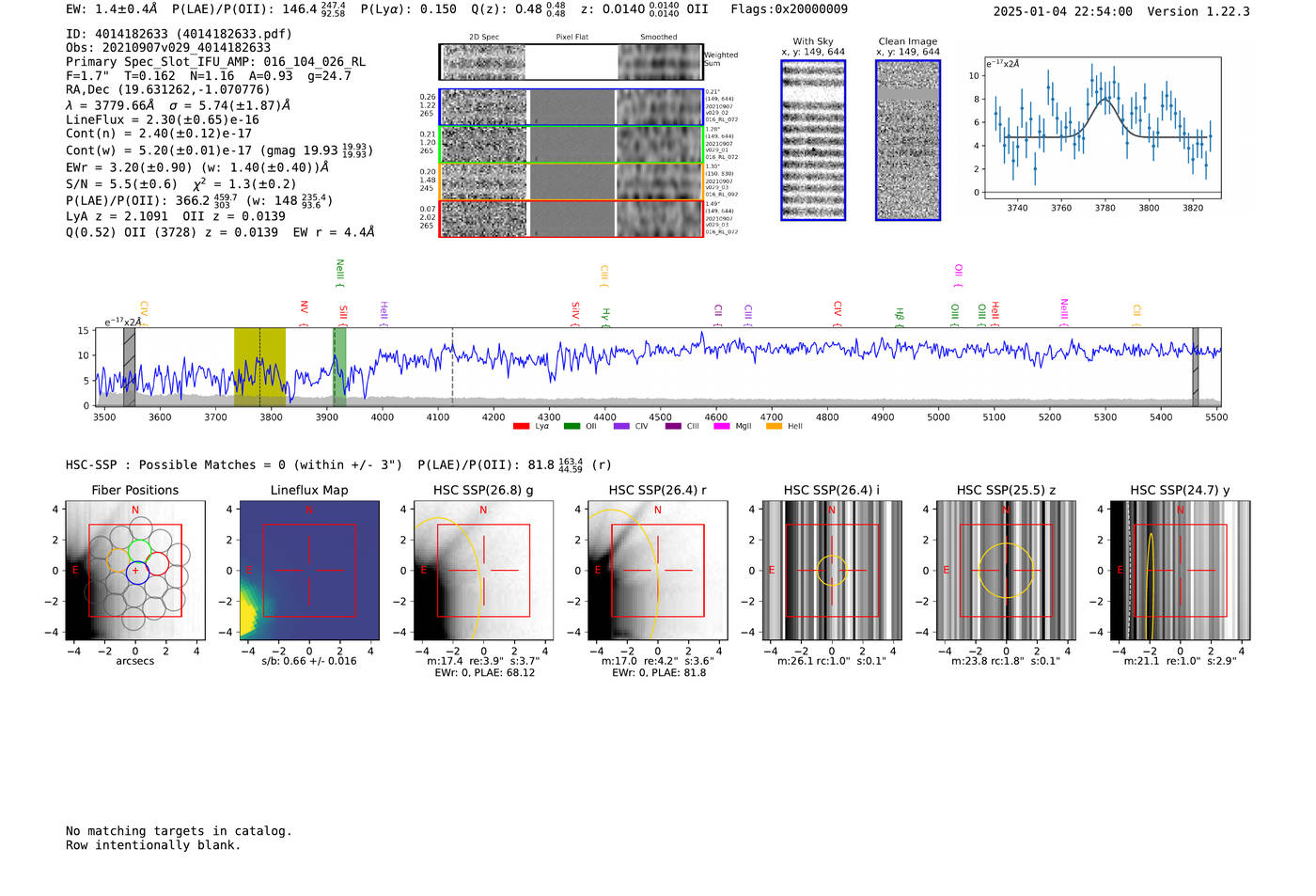Click the P(Lyα): 0.150 header value
This screenshot has height=896, width=1316.
pos(406,9)
